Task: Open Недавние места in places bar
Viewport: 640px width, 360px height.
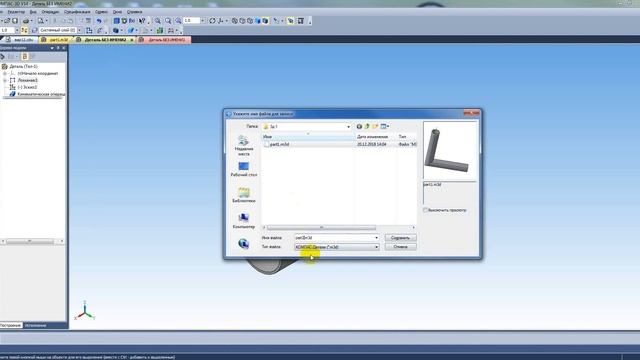Action: pos(244,146)
